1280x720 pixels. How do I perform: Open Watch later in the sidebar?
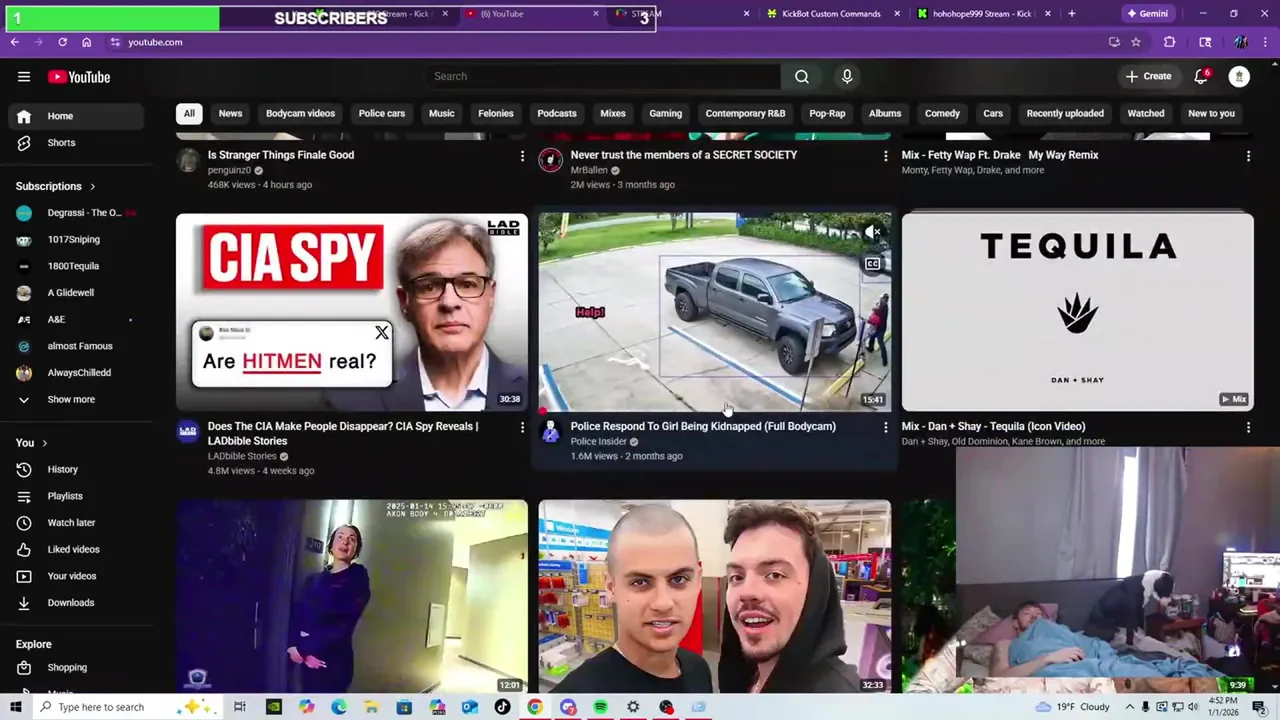pyautogui.click(x=76, y=523)
